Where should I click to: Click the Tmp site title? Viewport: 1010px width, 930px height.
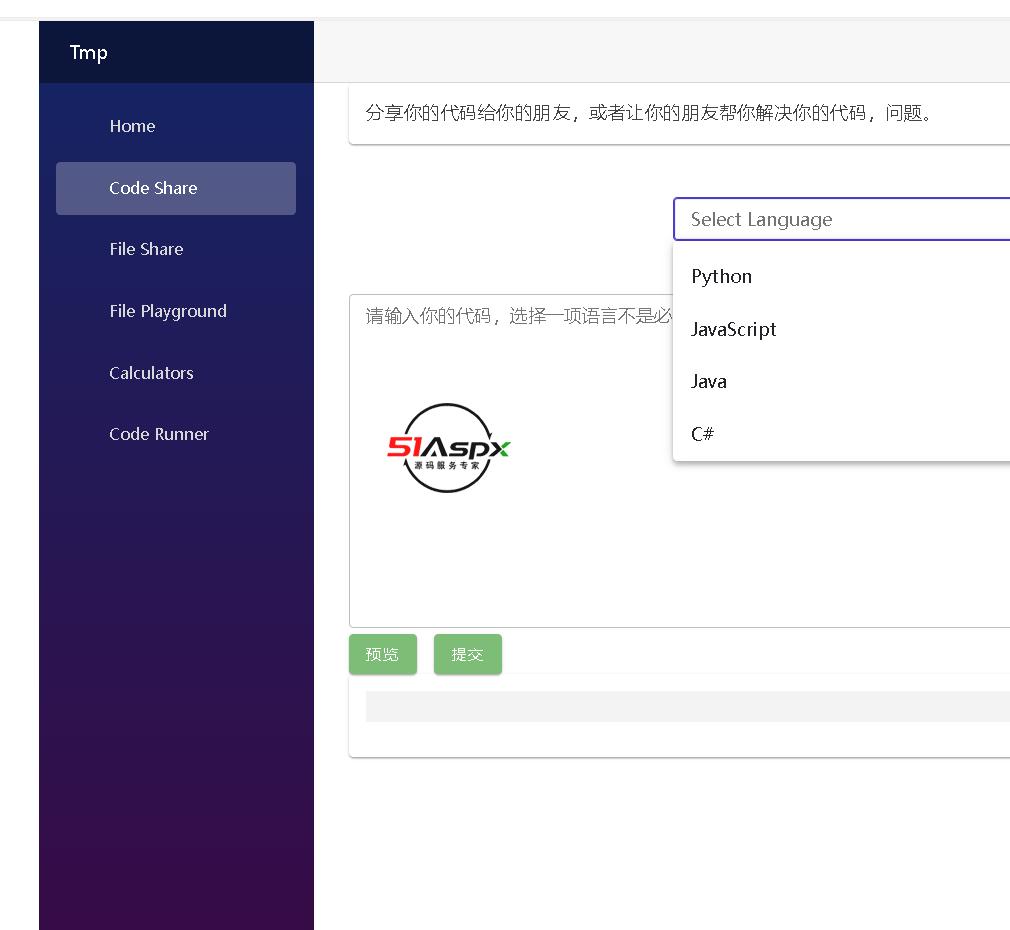89,52
